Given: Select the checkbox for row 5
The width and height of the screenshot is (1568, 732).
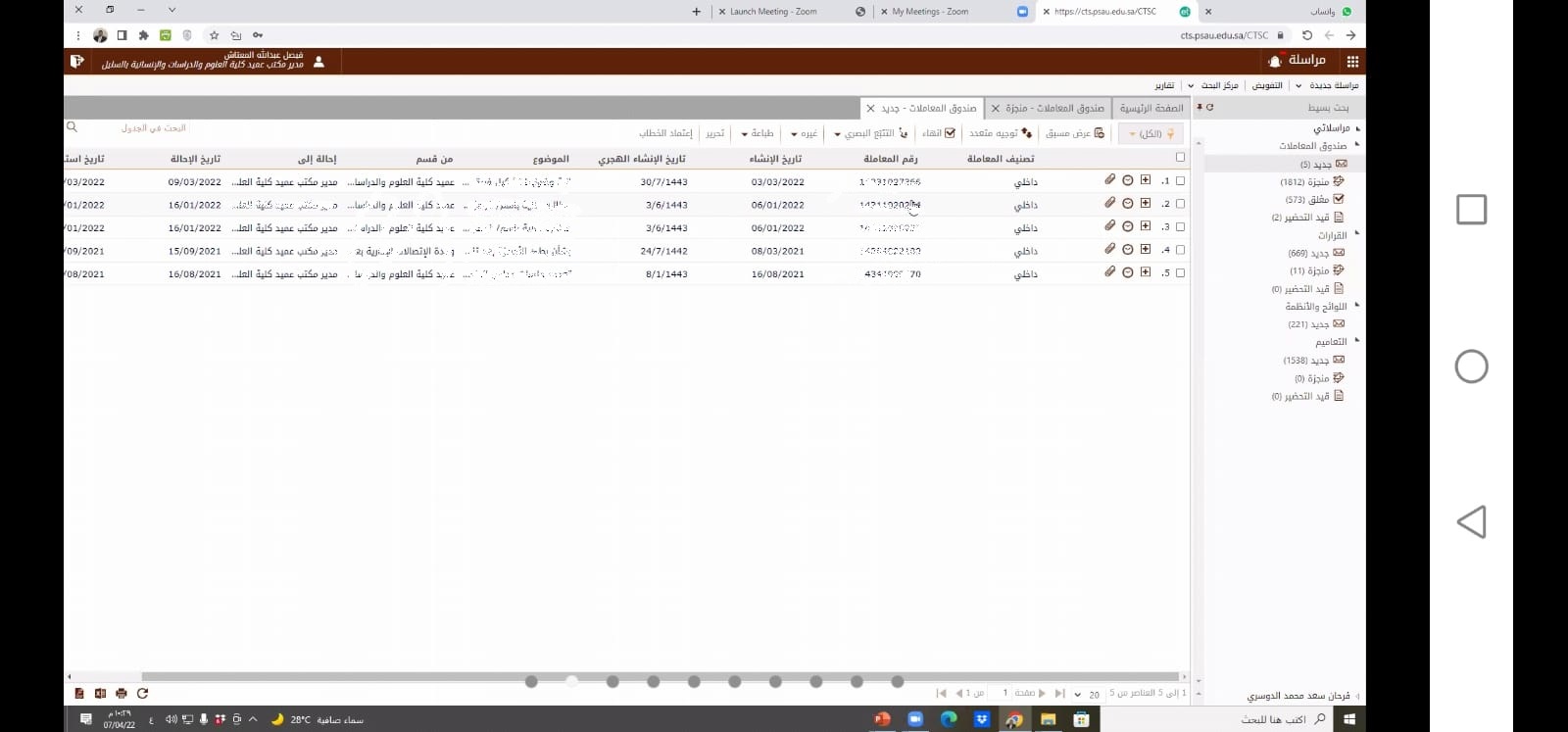Looking at the screenshot, I should click(1180, 273).
